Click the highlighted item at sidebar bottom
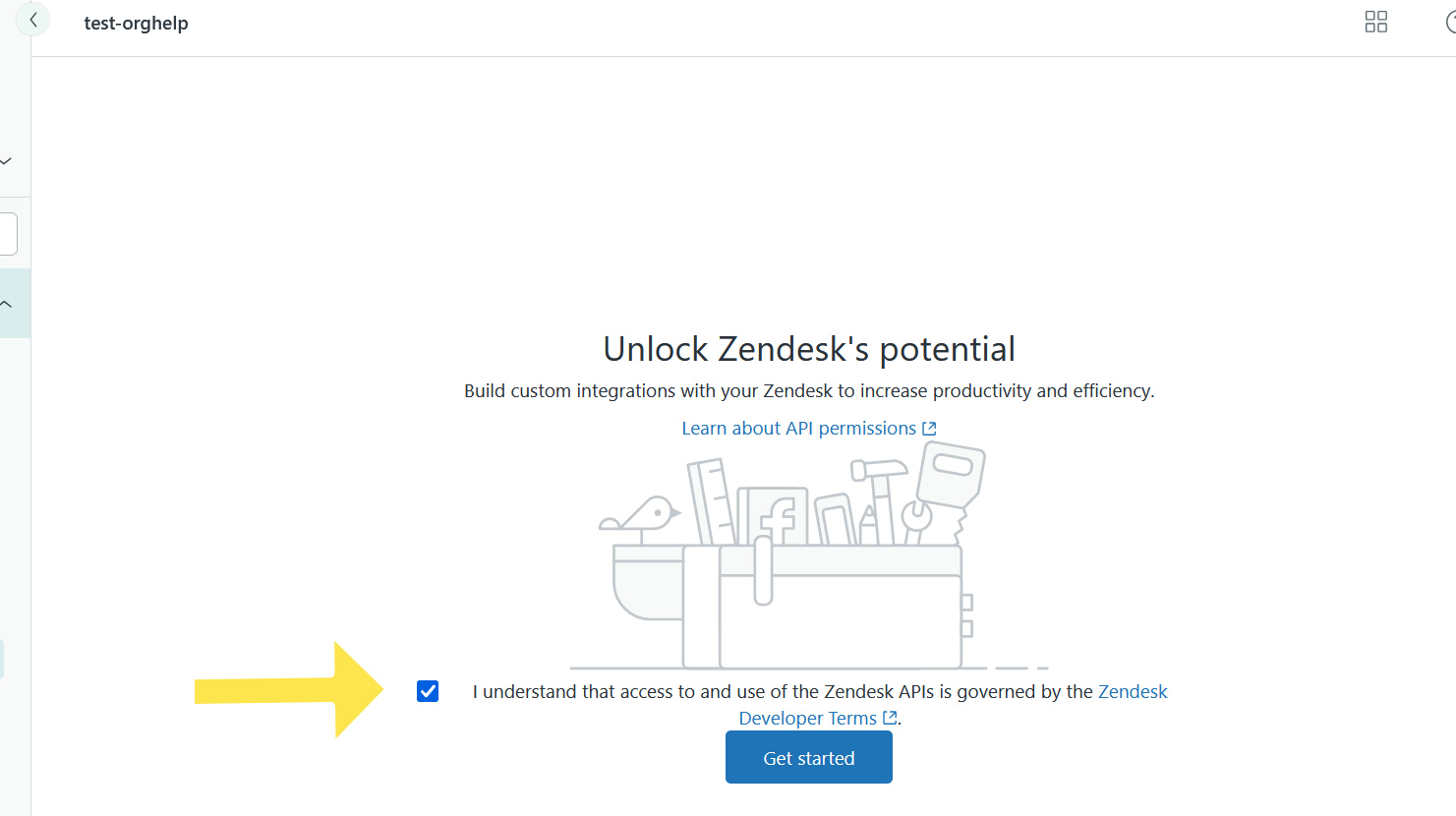 point(2,659)
